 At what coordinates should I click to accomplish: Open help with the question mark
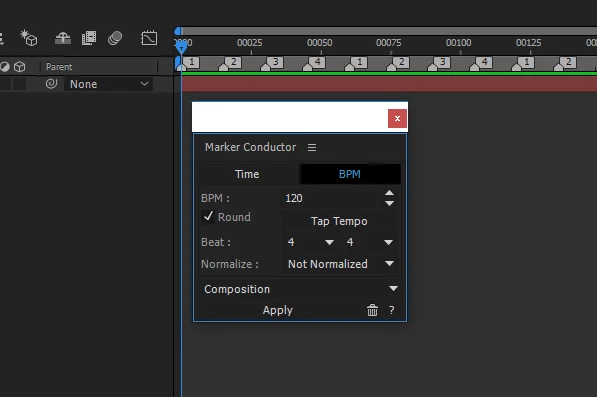coord(391,310)
